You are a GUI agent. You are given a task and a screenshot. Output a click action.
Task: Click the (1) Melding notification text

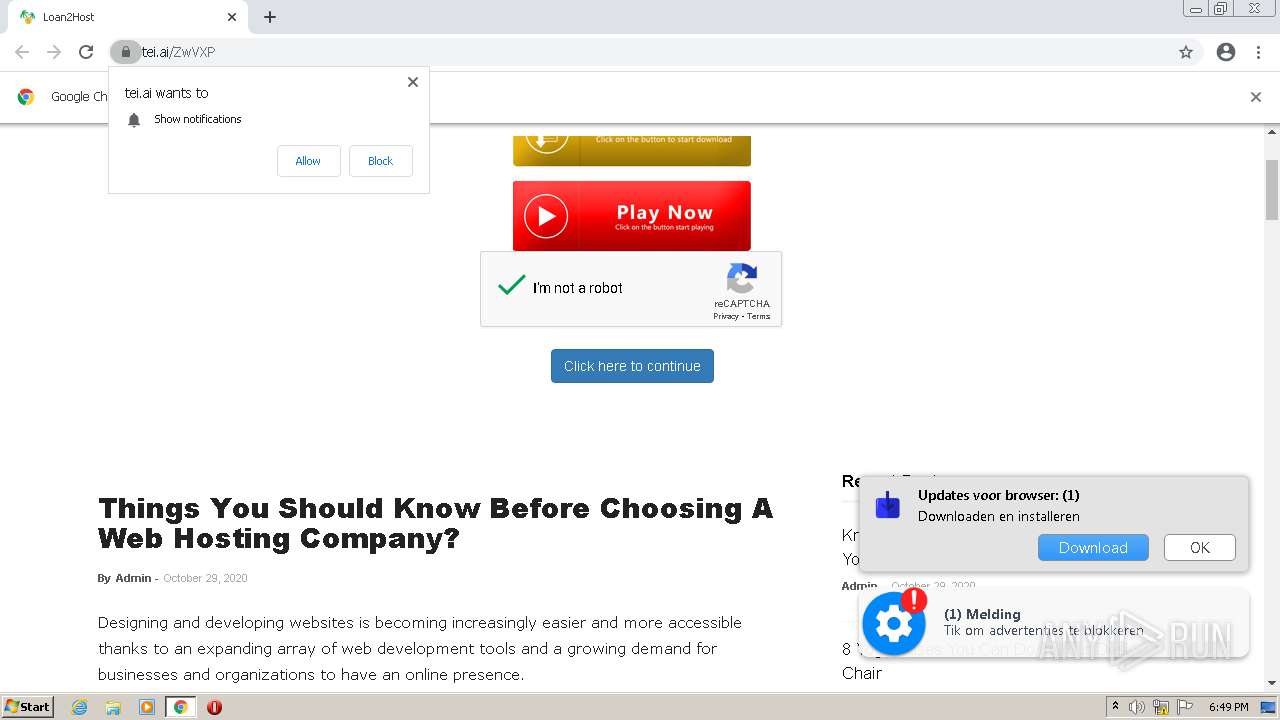[982, 614]
